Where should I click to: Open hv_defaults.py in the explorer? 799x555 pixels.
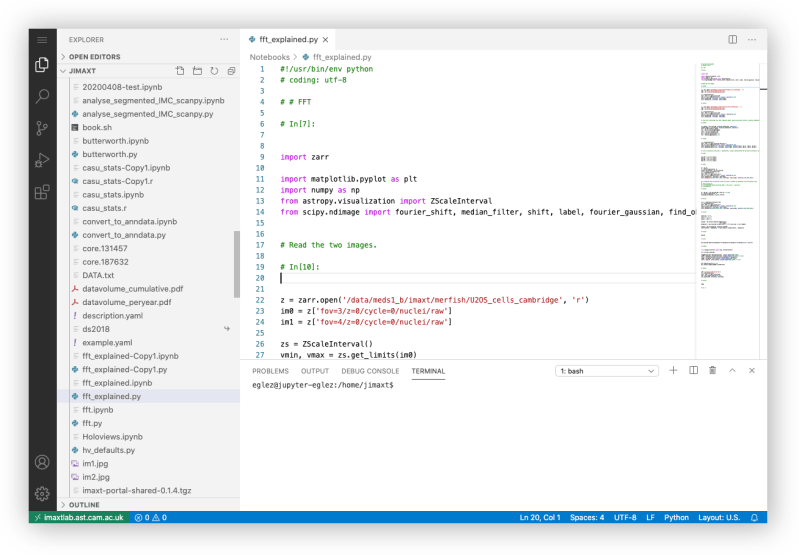click(109, 451)
